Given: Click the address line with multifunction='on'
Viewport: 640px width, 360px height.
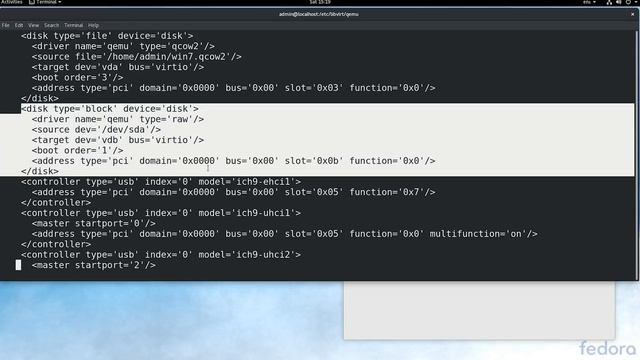Looking at the screenshot, I should coord(284,233).
